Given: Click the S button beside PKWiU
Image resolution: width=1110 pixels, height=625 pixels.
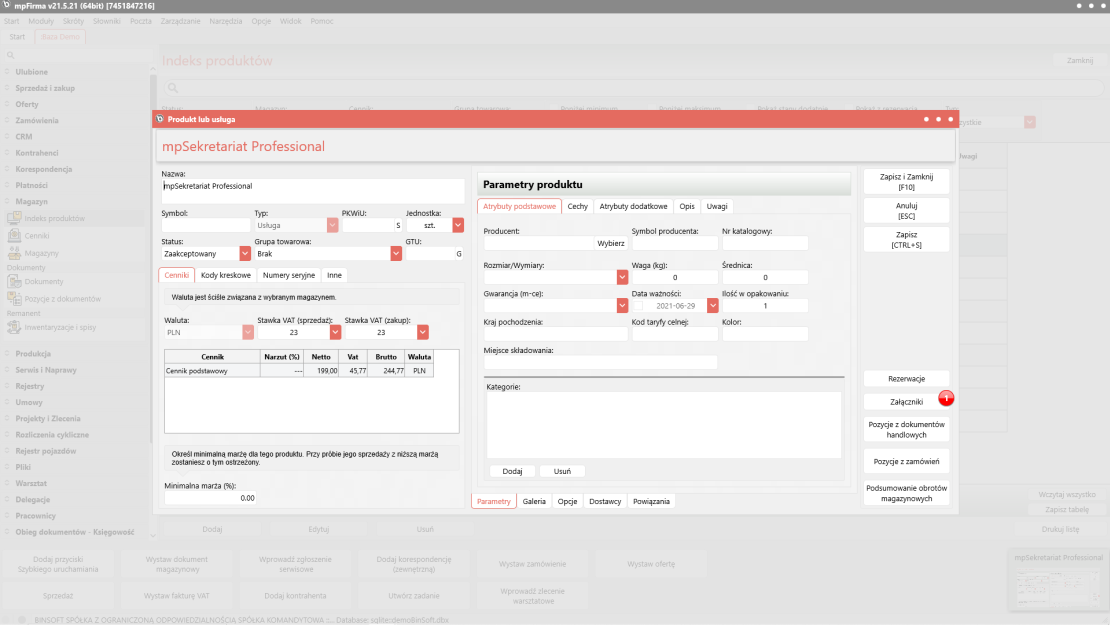Looking at the screenshot, I should (398, 225).
